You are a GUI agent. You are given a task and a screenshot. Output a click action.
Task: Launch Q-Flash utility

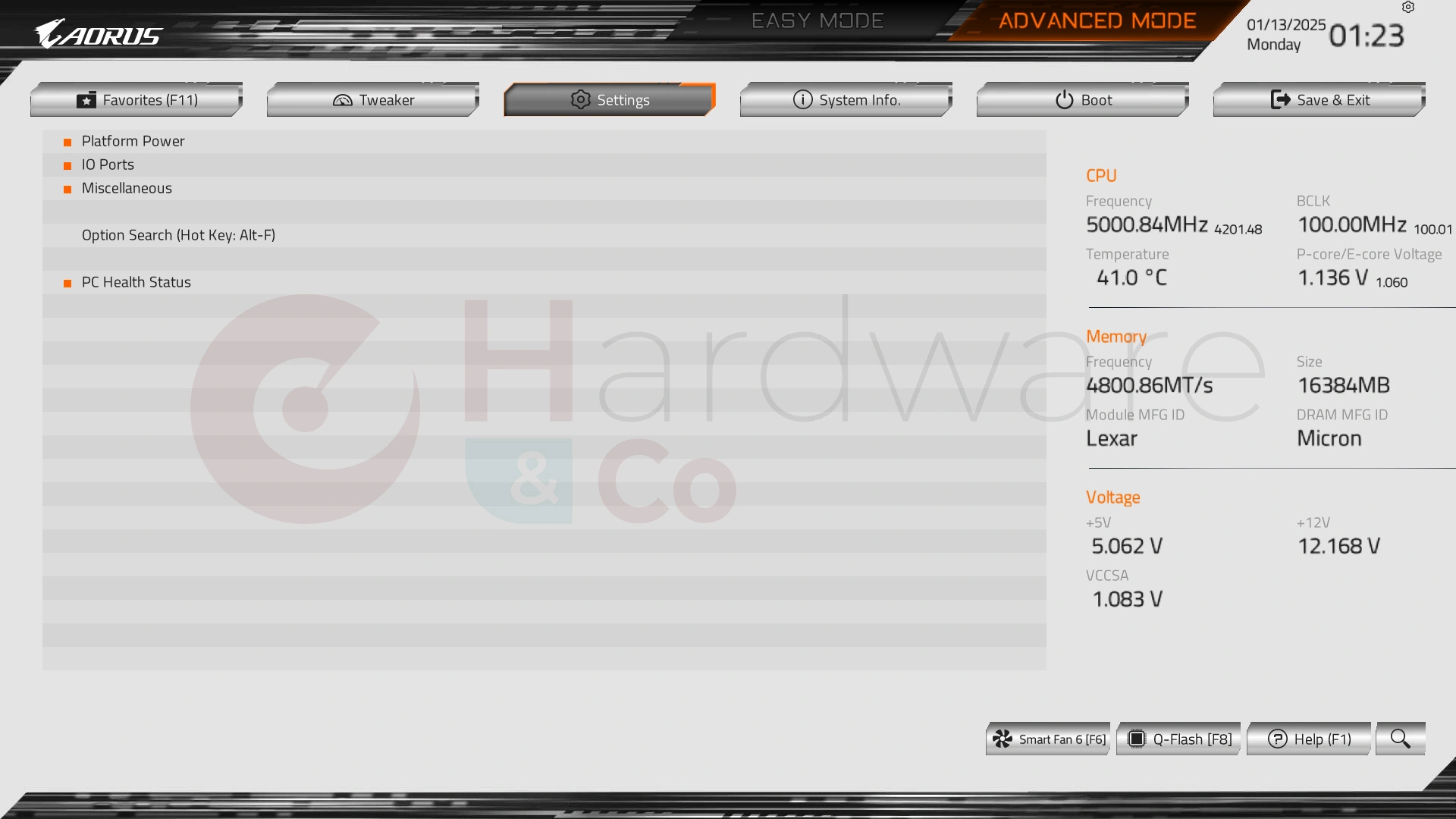[x=1180, y=739]
